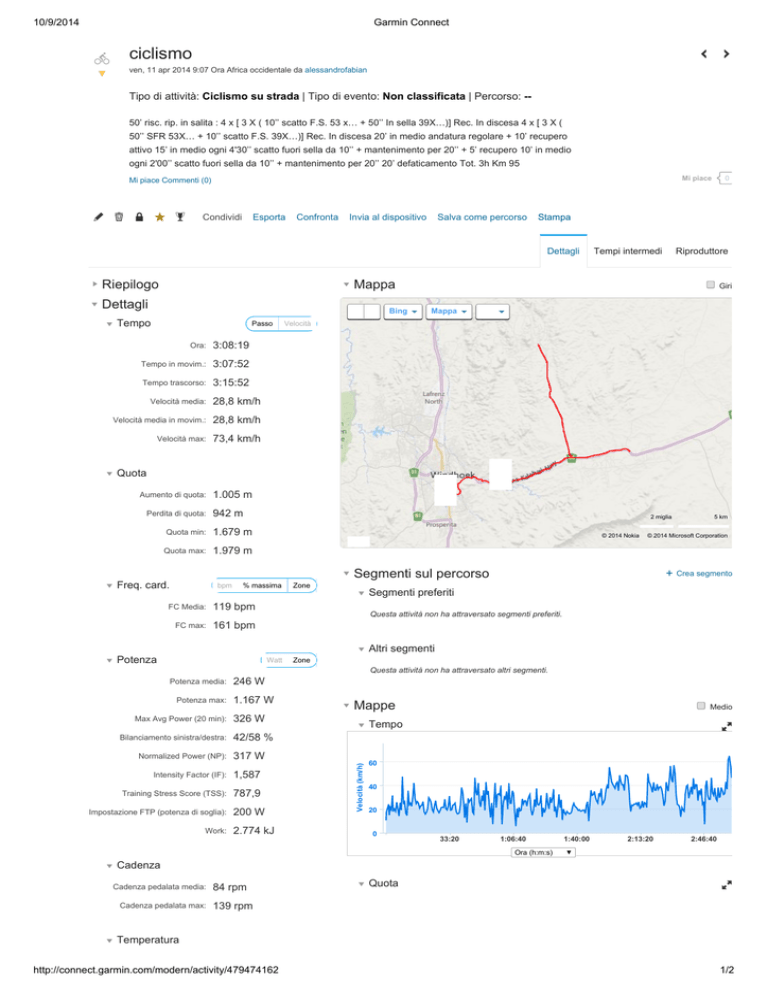The width and height of the screenshot is (768, 994).
Task: Select bpm in heart rate toggle
Action: point(225,585)
